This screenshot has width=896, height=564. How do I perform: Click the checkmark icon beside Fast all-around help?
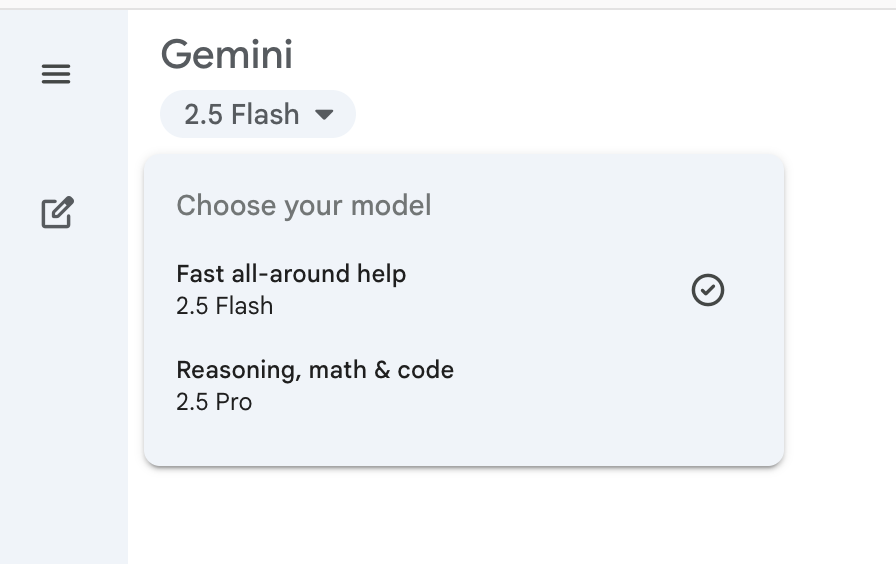(708, 290)
